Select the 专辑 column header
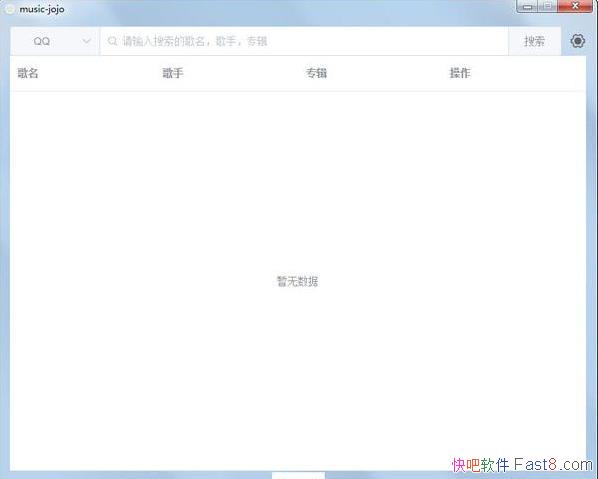Screen dimensions: 598x479 [316, 73]
